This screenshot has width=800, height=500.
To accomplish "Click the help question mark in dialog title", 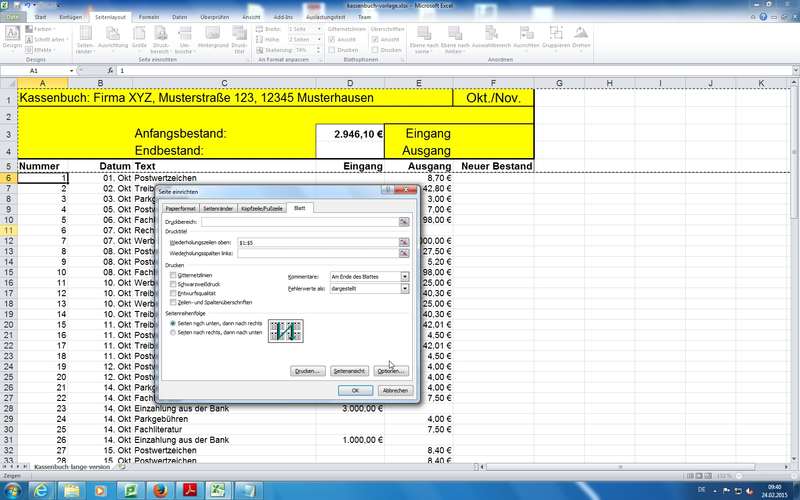I will [x=387, y=190].
